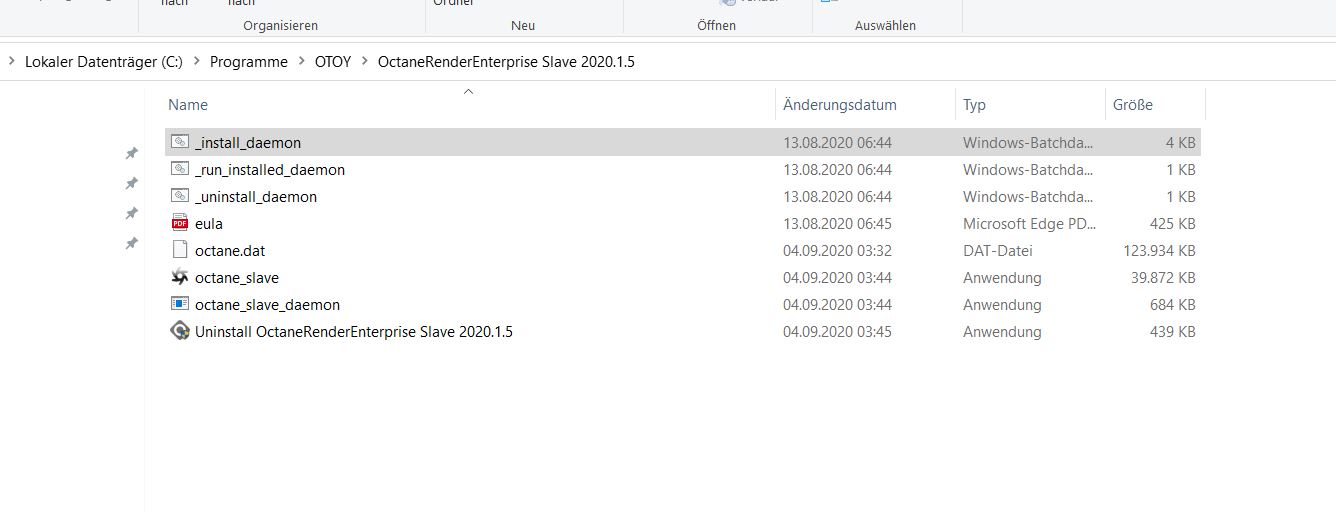Select the file name octane.dat

(230, 251)
